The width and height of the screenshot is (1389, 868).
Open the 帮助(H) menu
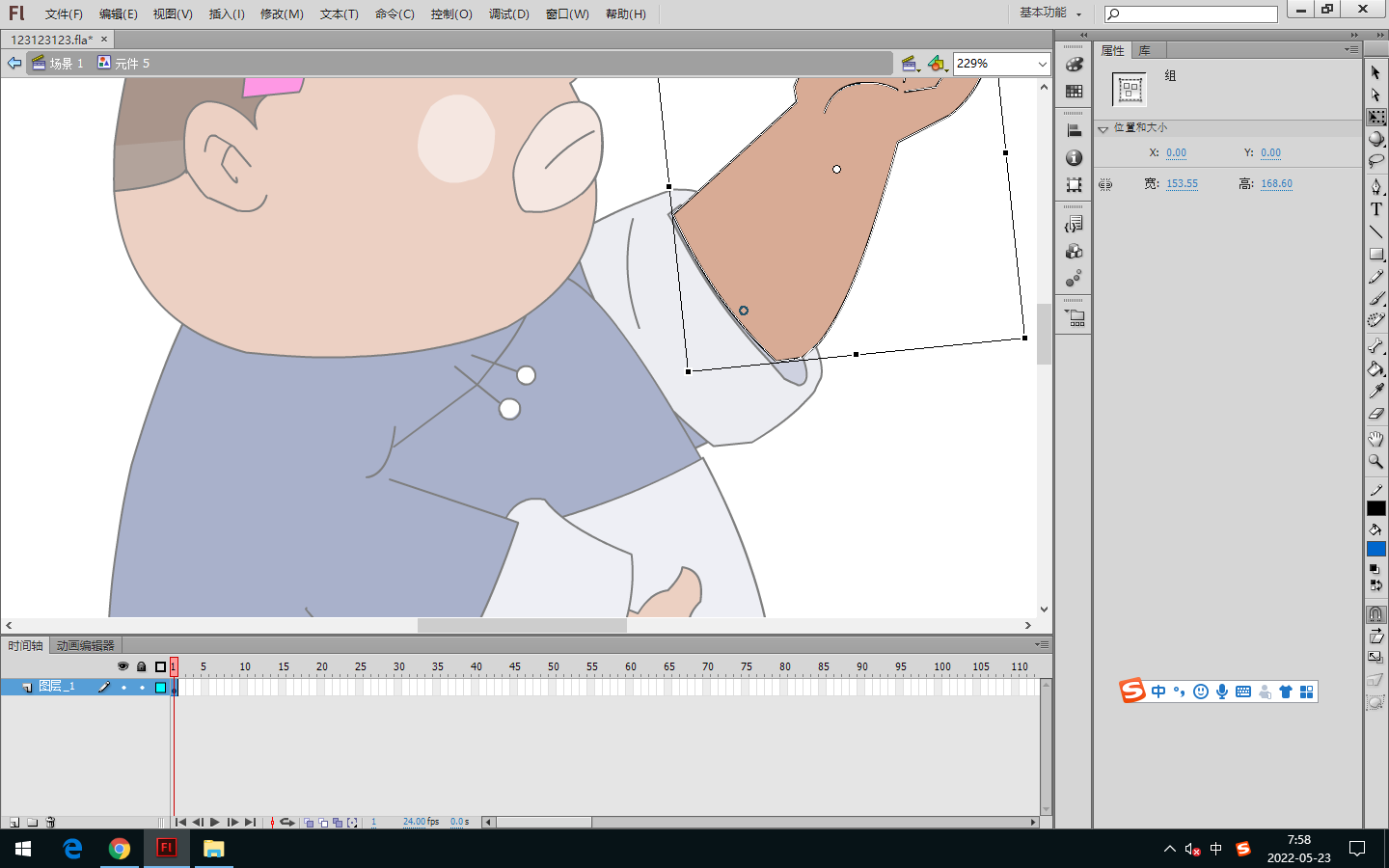[626, 14]
